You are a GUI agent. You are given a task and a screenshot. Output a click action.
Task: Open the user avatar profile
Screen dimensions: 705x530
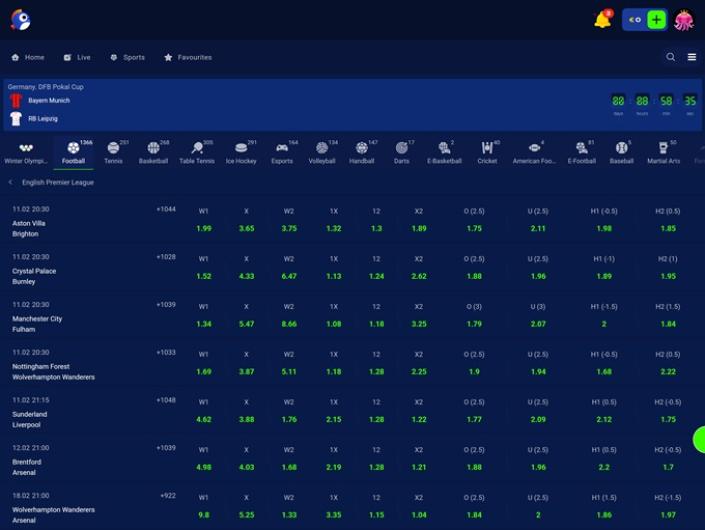684,20
